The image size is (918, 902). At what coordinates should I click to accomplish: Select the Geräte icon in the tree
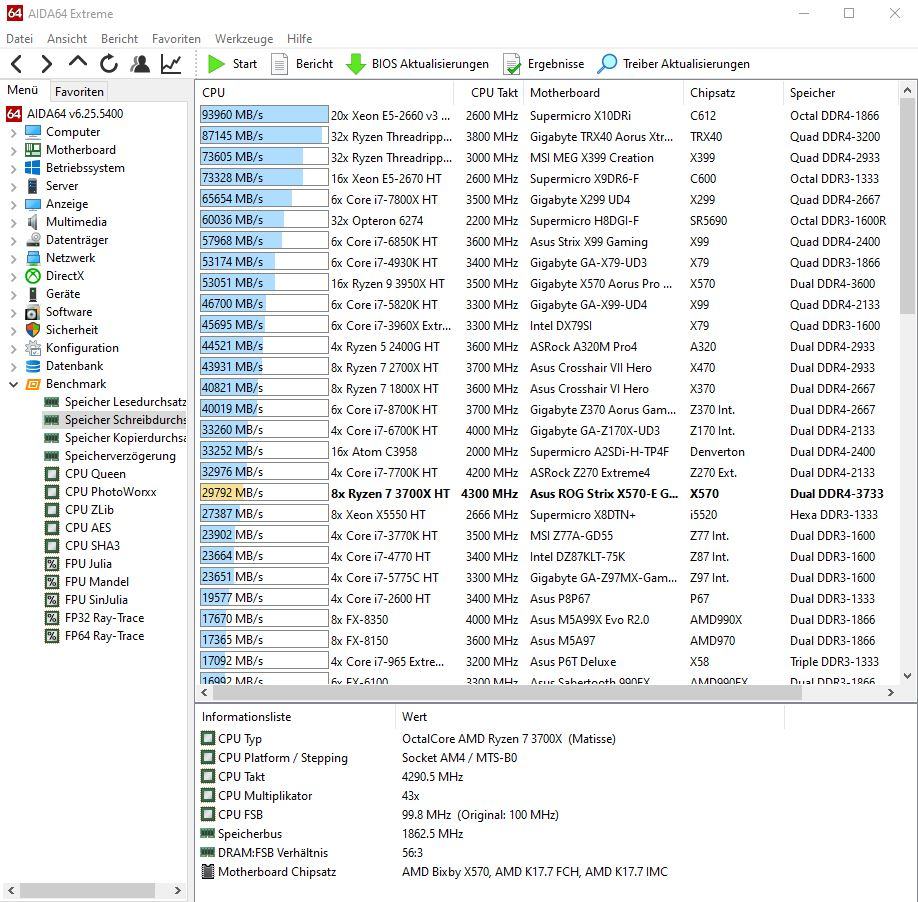click(33, 294)
